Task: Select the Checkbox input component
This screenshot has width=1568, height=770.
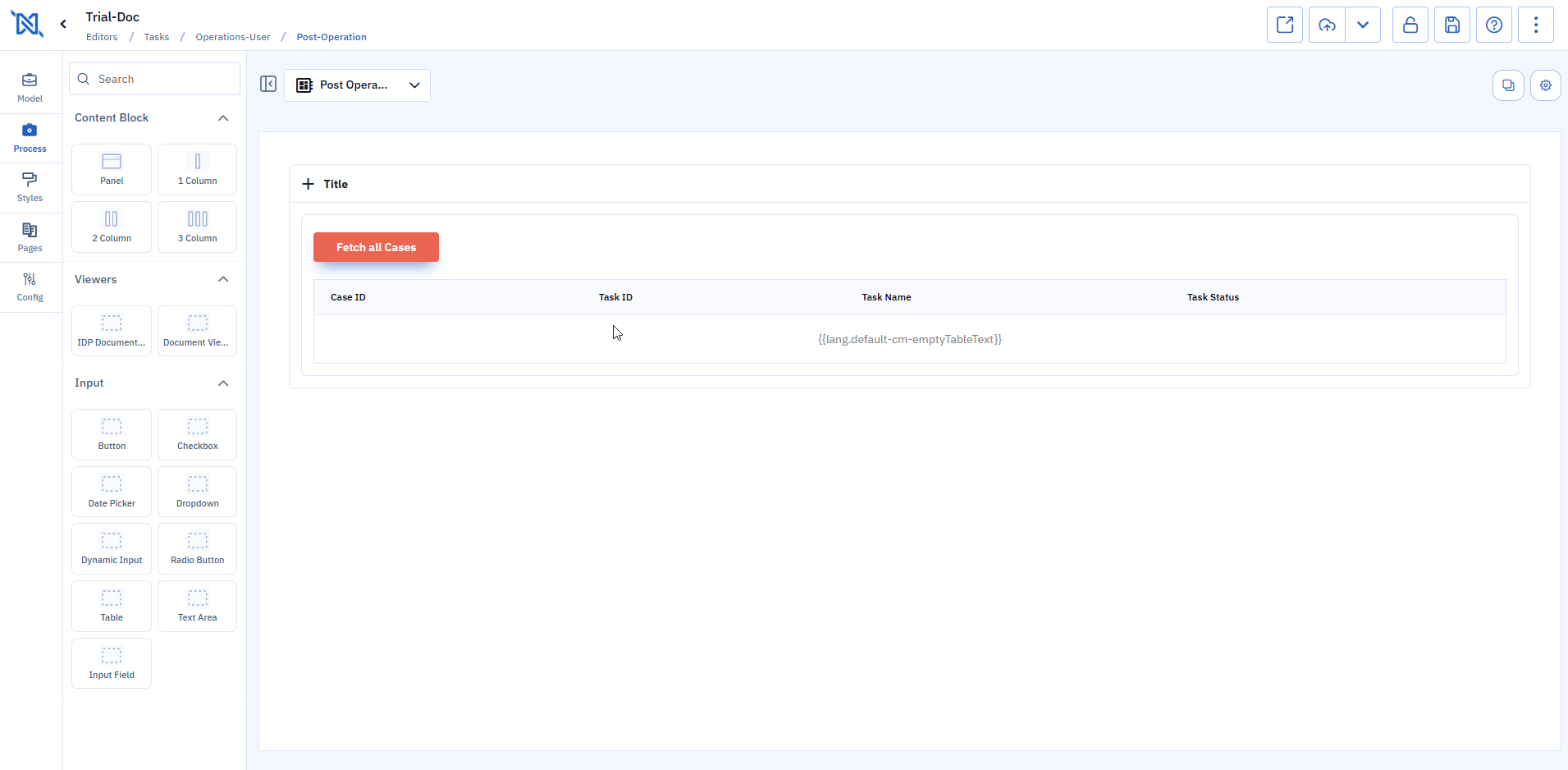Action: click(x=197, y=434)
